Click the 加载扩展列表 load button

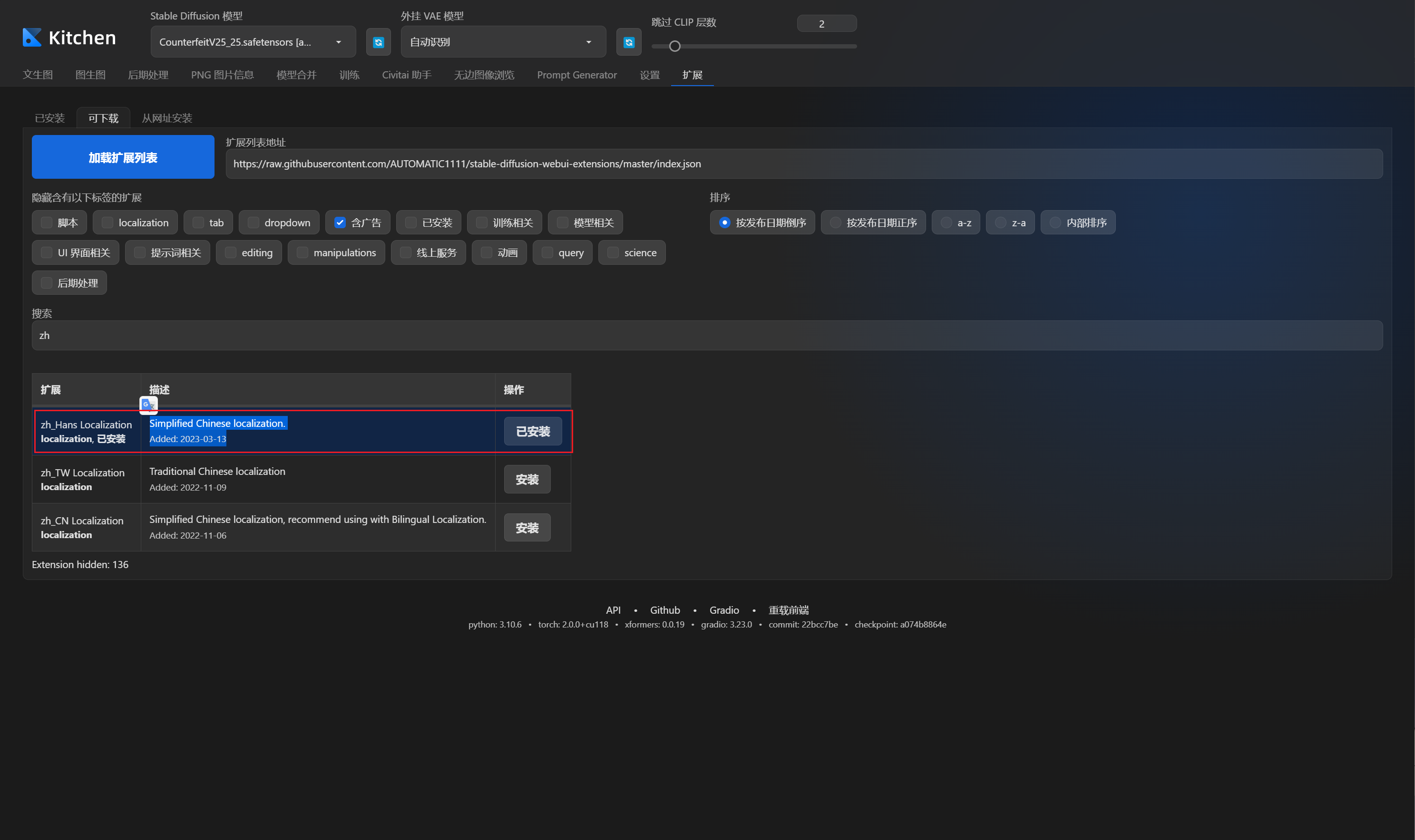click(x=123, y=157)
